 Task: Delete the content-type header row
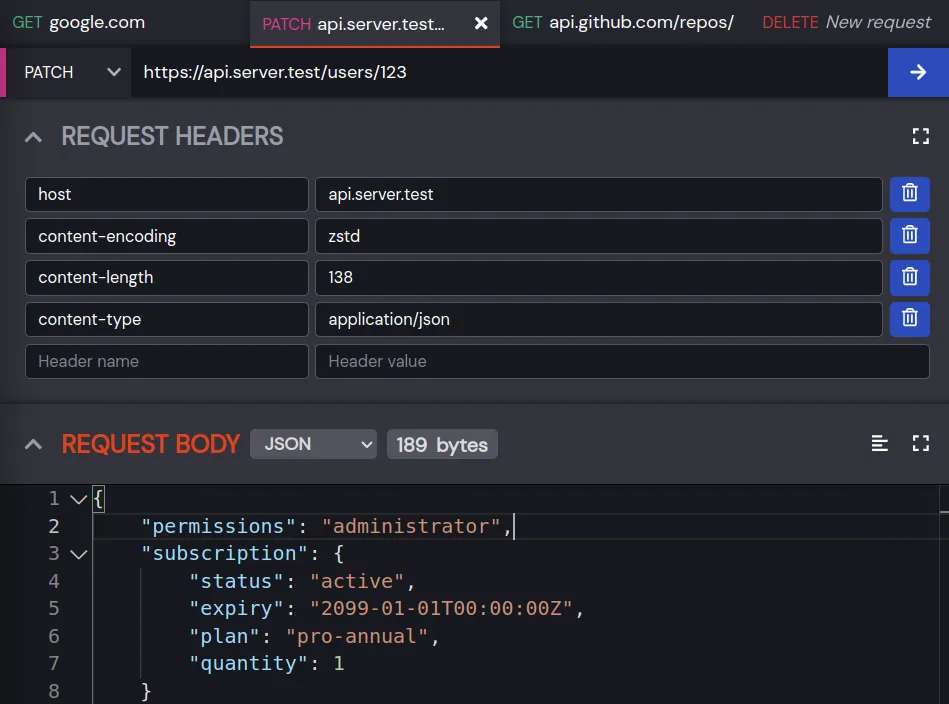pyautogui.click(x=909, y=319)
